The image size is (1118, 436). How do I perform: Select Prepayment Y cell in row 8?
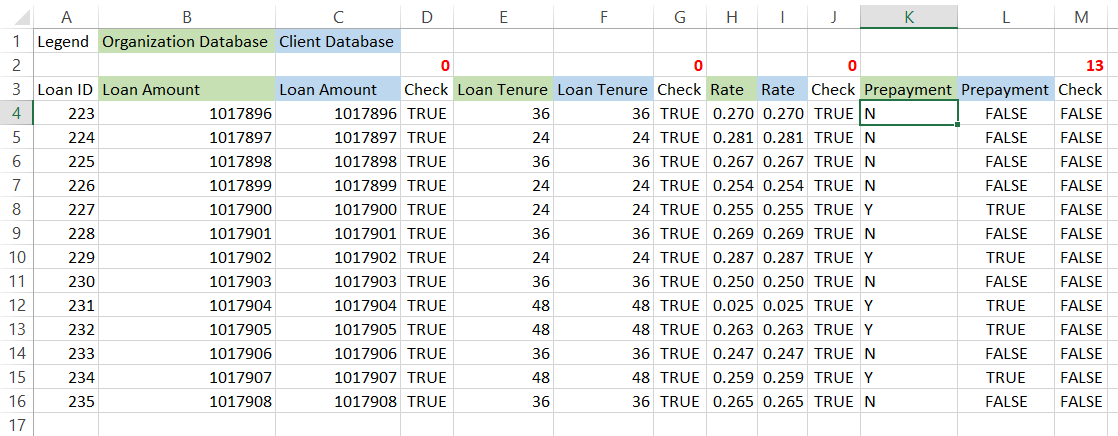coord(908,210)
